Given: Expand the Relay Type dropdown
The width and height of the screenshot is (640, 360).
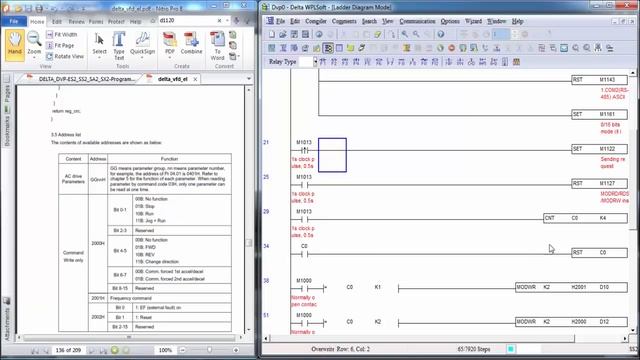Looking at the screenshot, I should [x=315, y=62].
